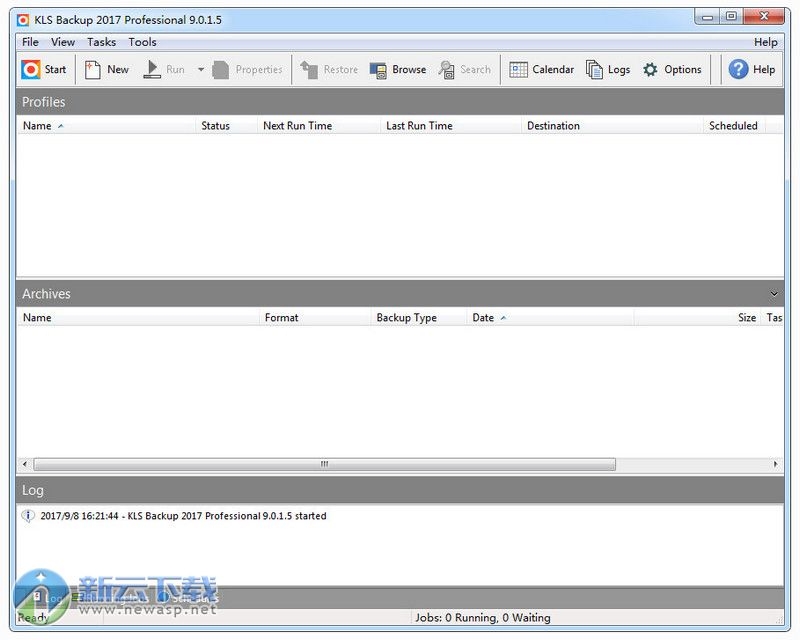The image size is (800, 640).
Task: Open profile Properties from toolbar
Action: click(x=247, y=69)
